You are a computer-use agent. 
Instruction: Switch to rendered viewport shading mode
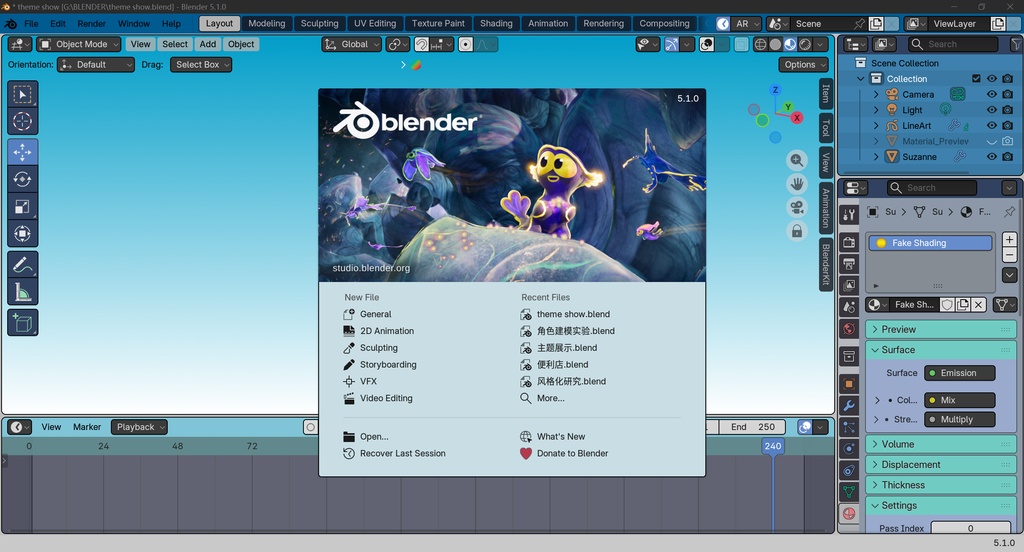tap(805, 44)
